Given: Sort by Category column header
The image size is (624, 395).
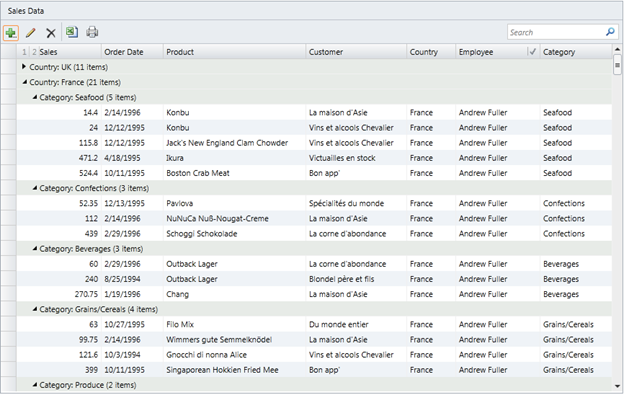Looking at the screenshot, I should point(575,52).
